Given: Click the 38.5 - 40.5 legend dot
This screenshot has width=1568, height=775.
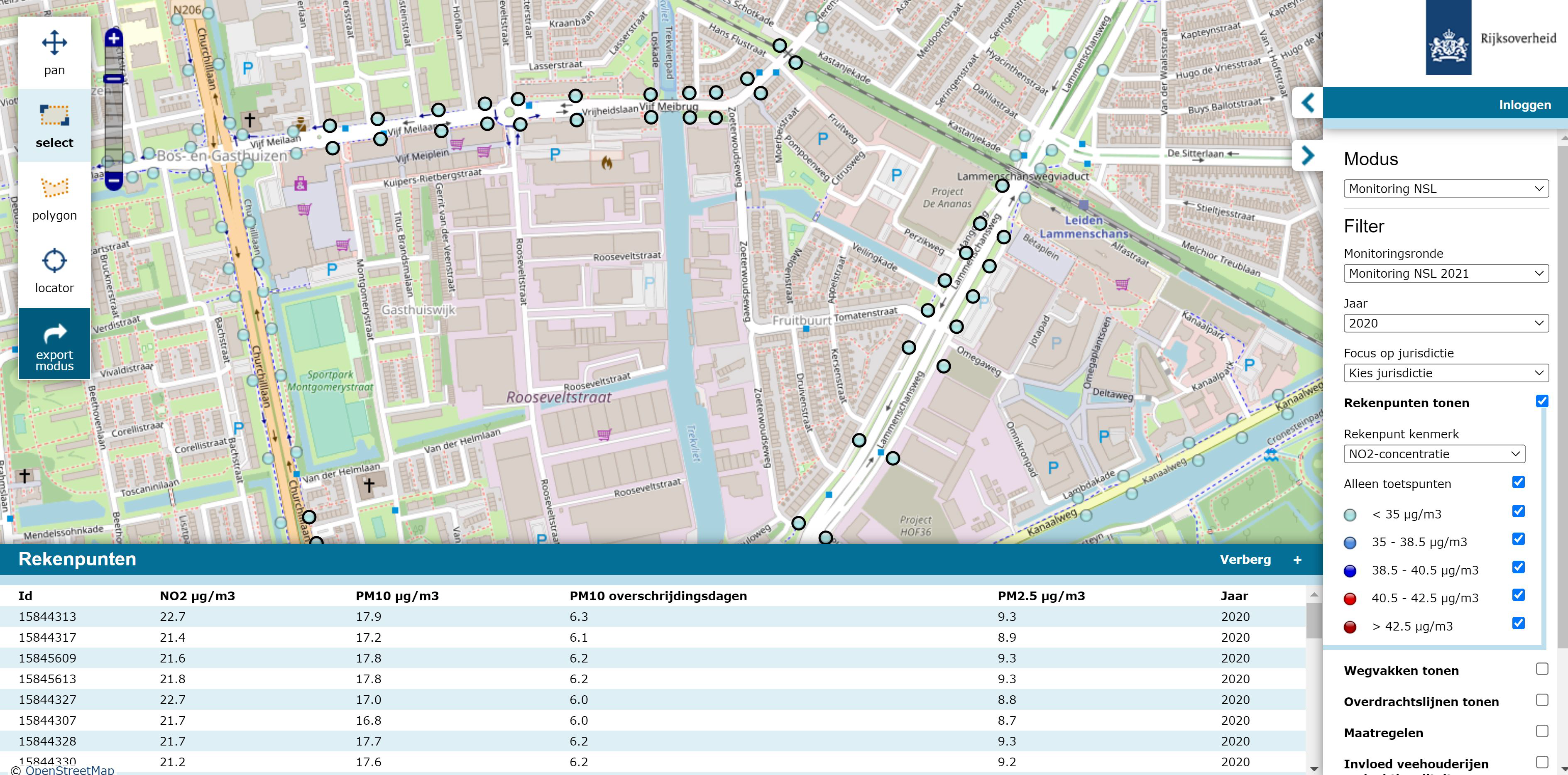Looking at the screenshot, I should (x=1350, y=571).
